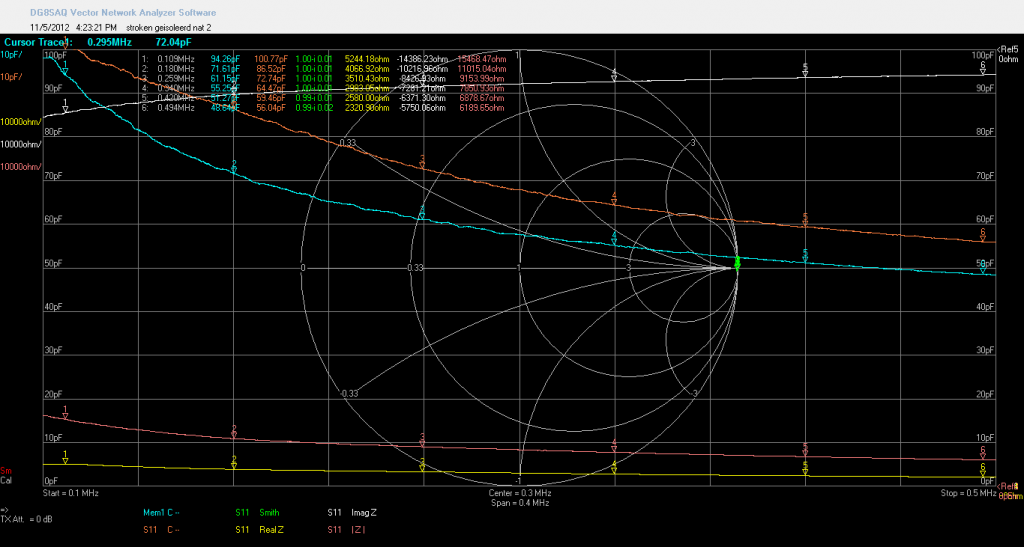Image resolution: width=1024 pixels, height=547 pixels.
Task: Open the pink |Z| display type label
Action: [359, 529]
